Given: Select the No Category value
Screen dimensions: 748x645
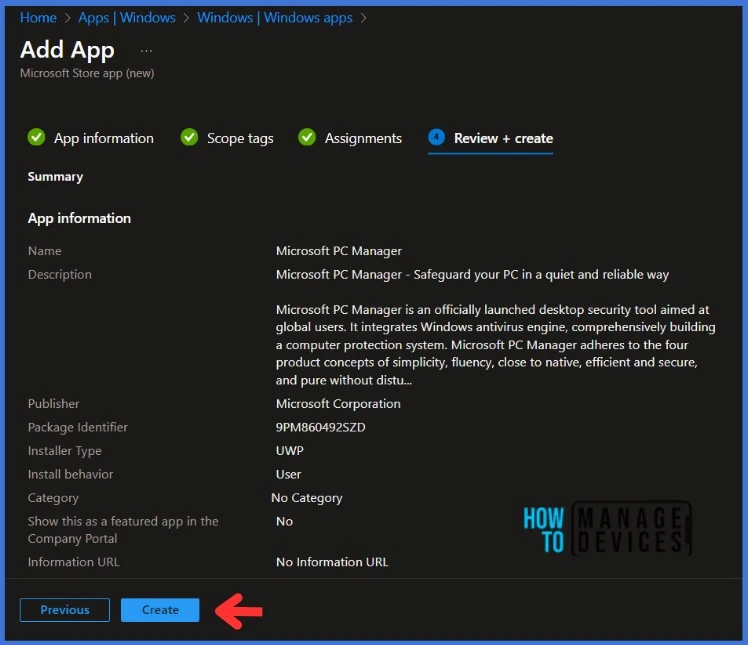Looking at the screenshot, I should [x=307, y=498].
